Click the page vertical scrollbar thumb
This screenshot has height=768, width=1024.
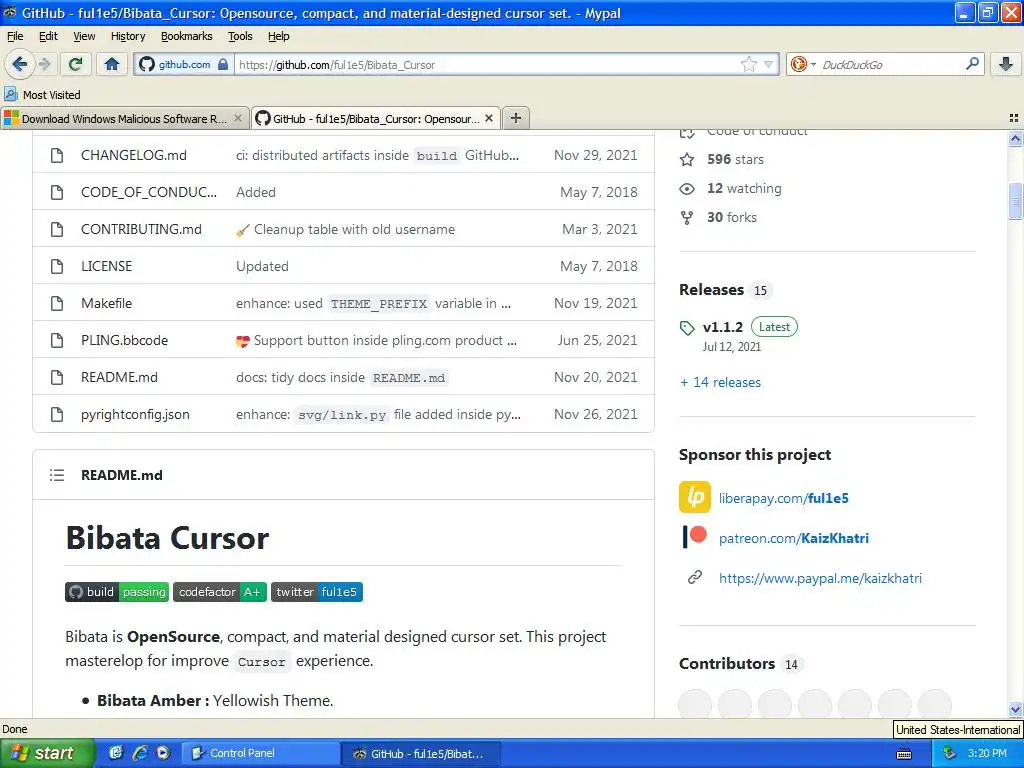tap(1015, 201)
